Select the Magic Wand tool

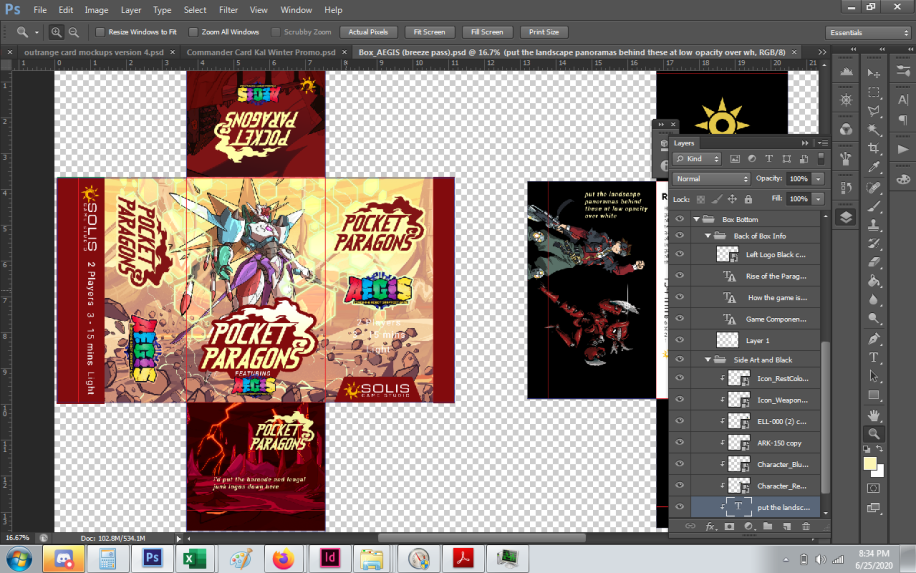873,130
